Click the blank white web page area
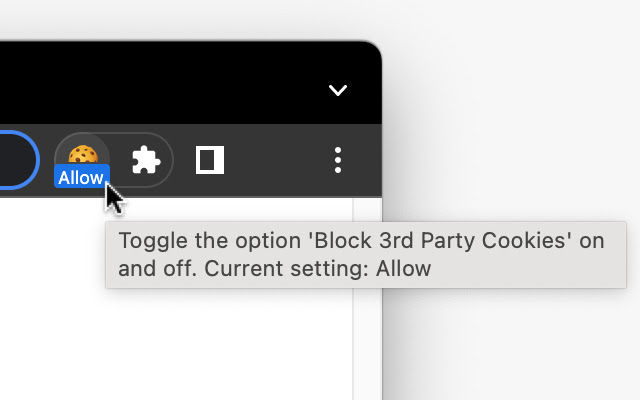The image size is (640, 400). click(50, 320)
